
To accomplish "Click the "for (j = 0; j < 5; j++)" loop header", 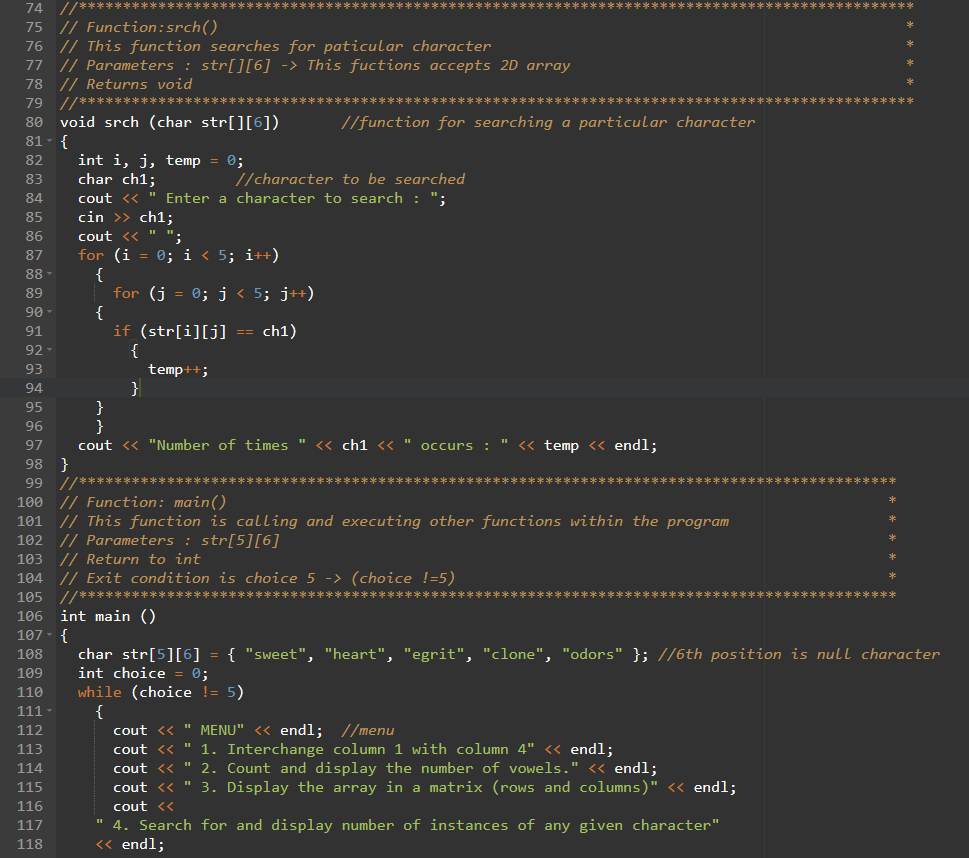I will pyautogui.click(x=214, y=294).
